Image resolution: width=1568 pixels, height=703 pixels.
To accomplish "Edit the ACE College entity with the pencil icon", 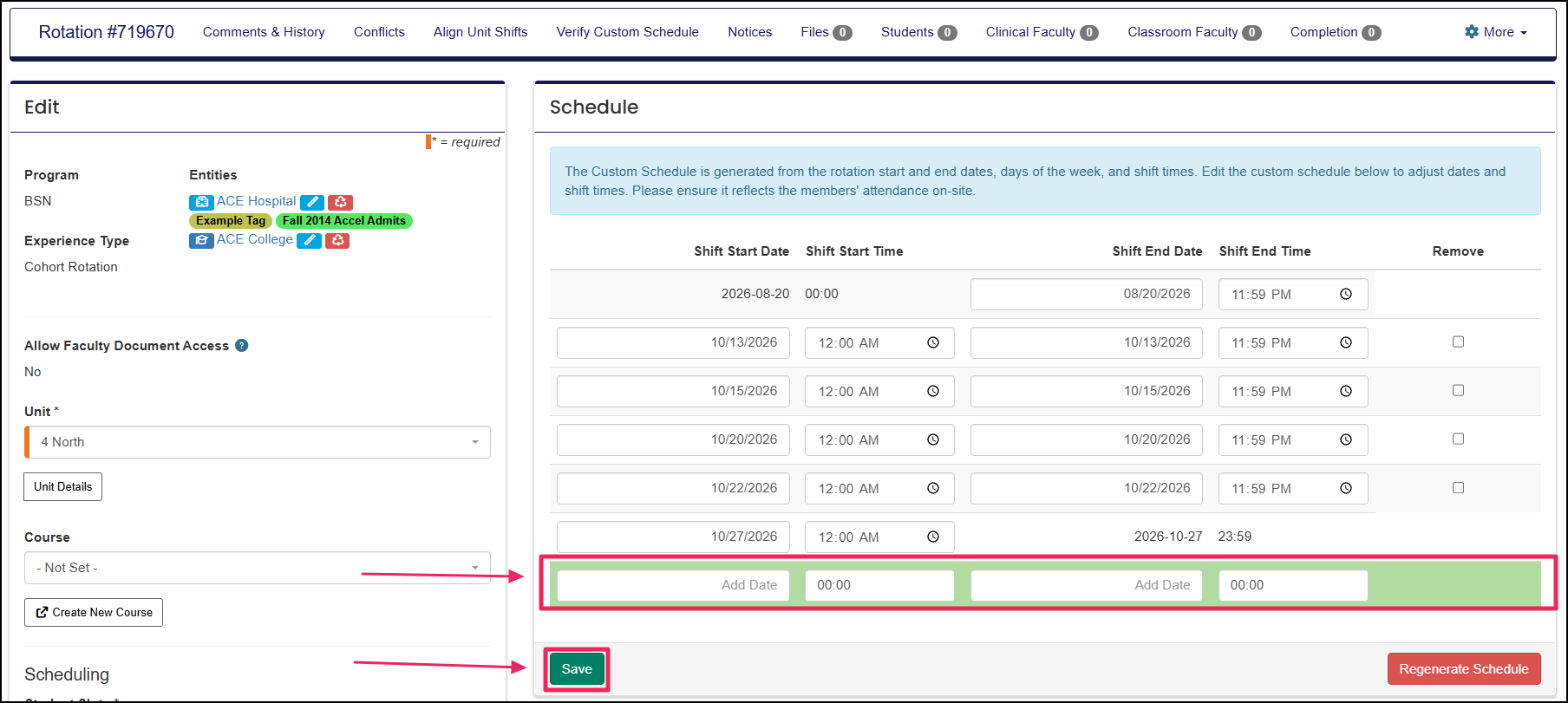I will click(309, 240).
